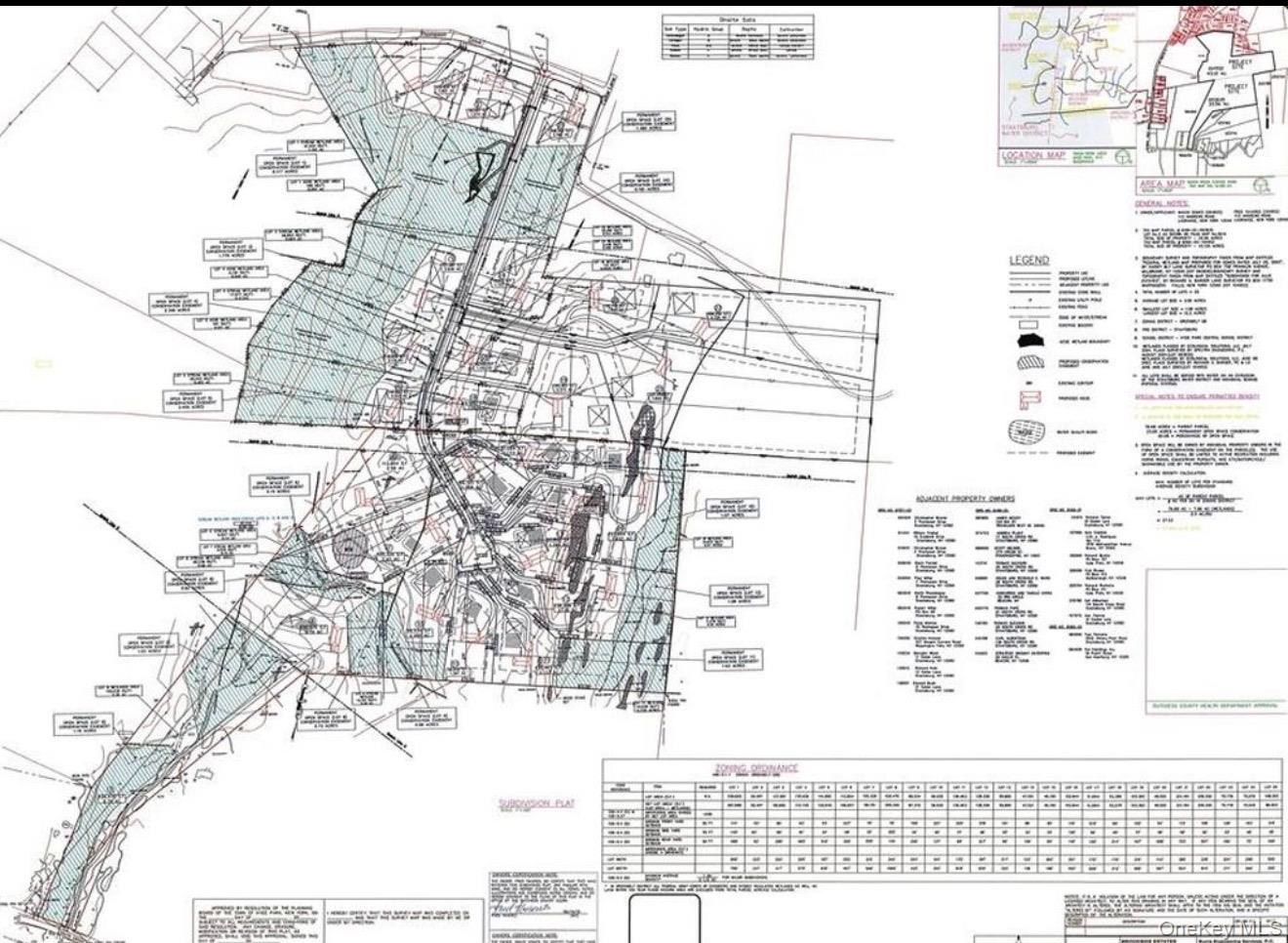Viewport: 1288px width, 943px height.
Task: Click the LEGEND heading
Action: tap(1028, 260)
